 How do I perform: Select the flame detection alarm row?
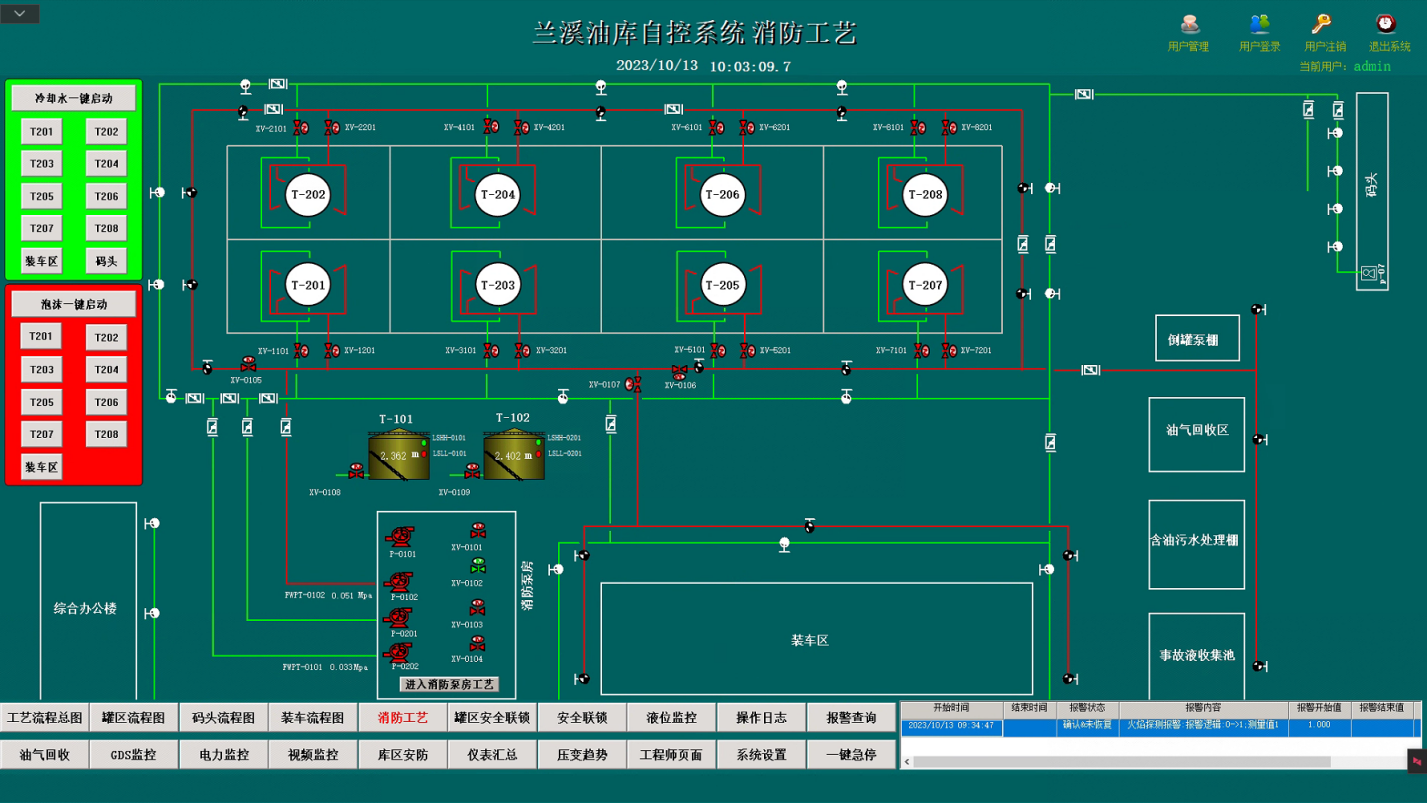[1158, 726]
